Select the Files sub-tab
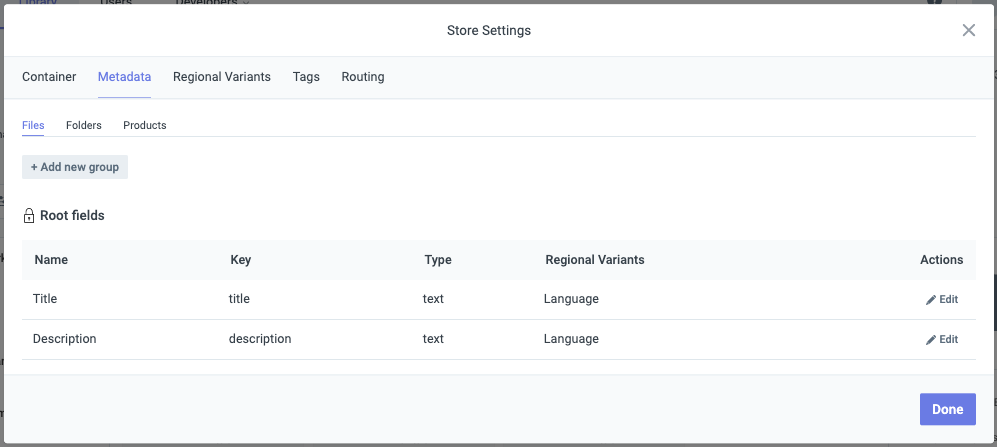Viewport: 997px width, 447px height. click(33, 125)
